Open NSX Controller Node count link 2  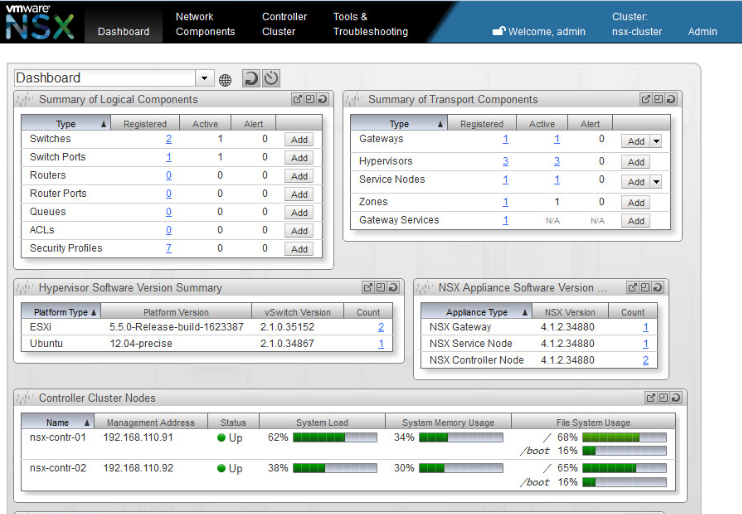(x=645, y=360)
